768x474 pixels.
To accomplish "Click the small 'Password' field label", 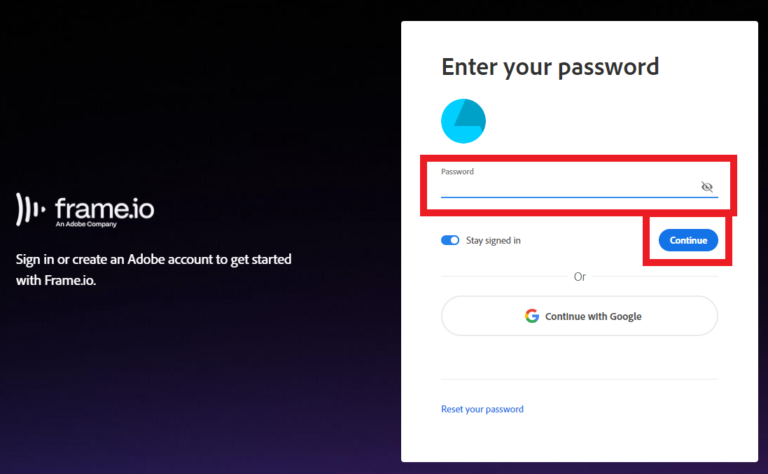I will coord(457,172).
